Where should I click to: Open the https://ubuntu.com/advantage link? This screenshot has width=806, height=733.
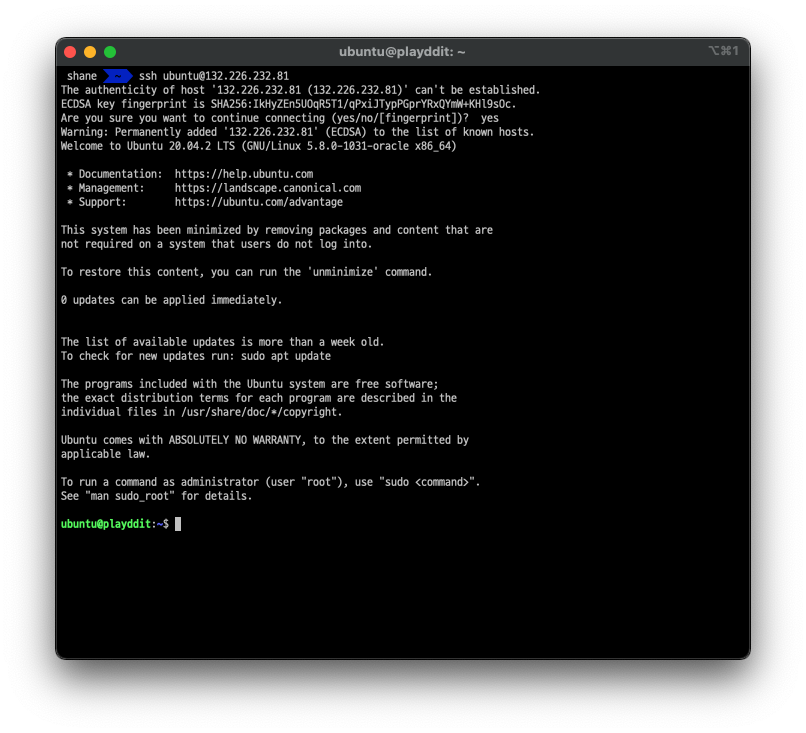259,202
